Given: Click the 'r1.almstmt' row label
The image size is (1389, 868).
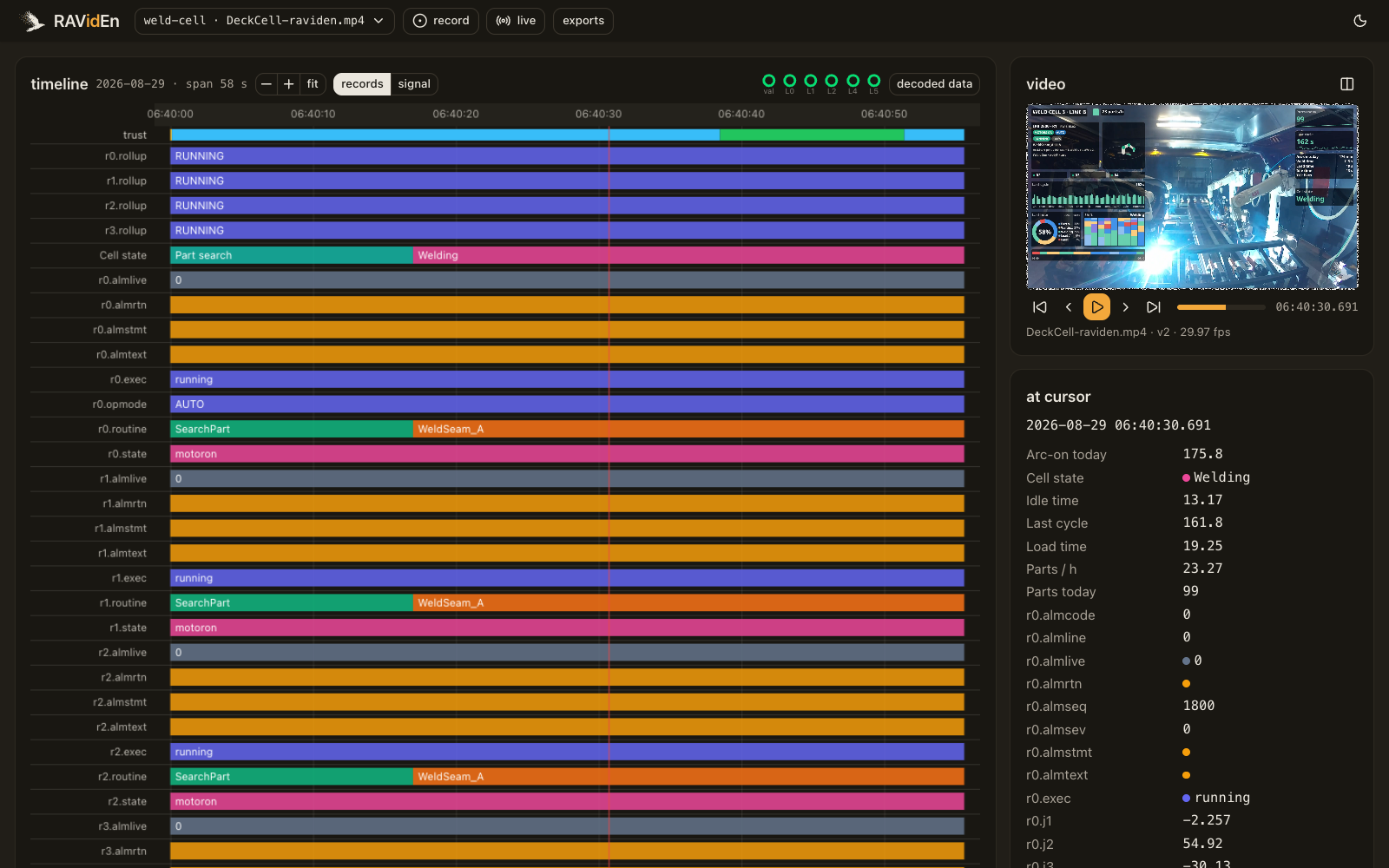Looking at the screenshot, I should point(121,529).
